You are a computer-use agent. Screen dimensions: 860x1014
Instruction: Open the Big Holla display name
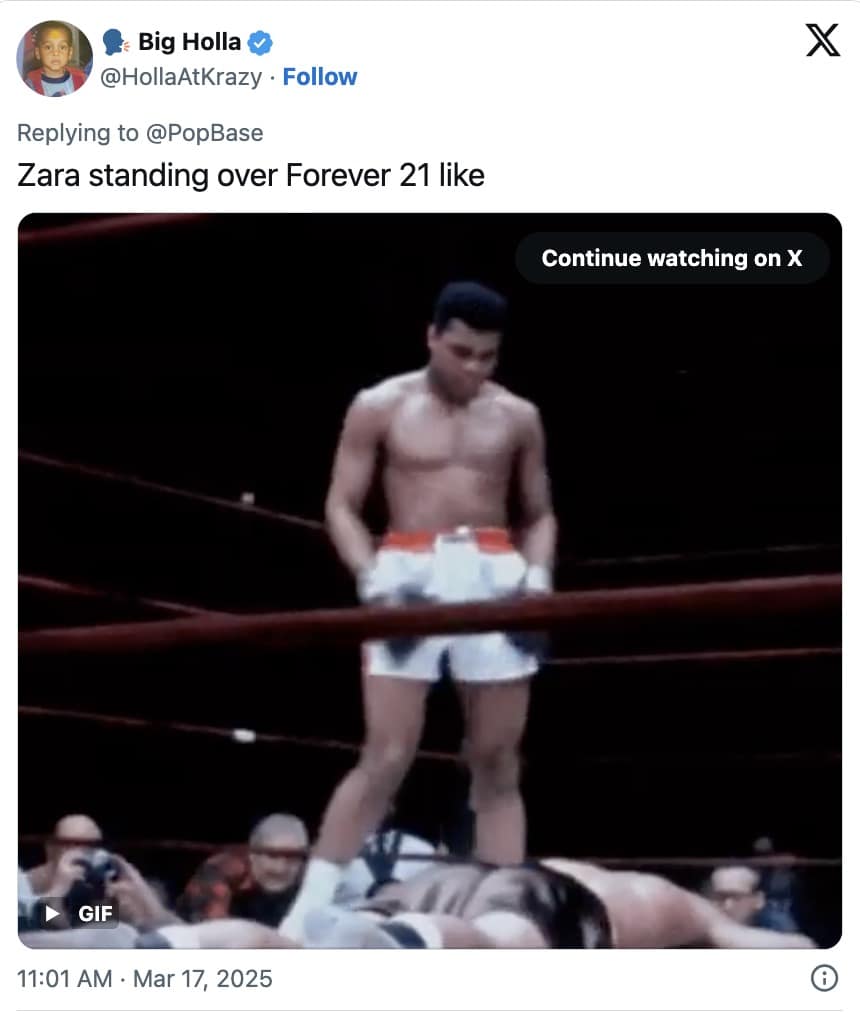click(189, 42)
